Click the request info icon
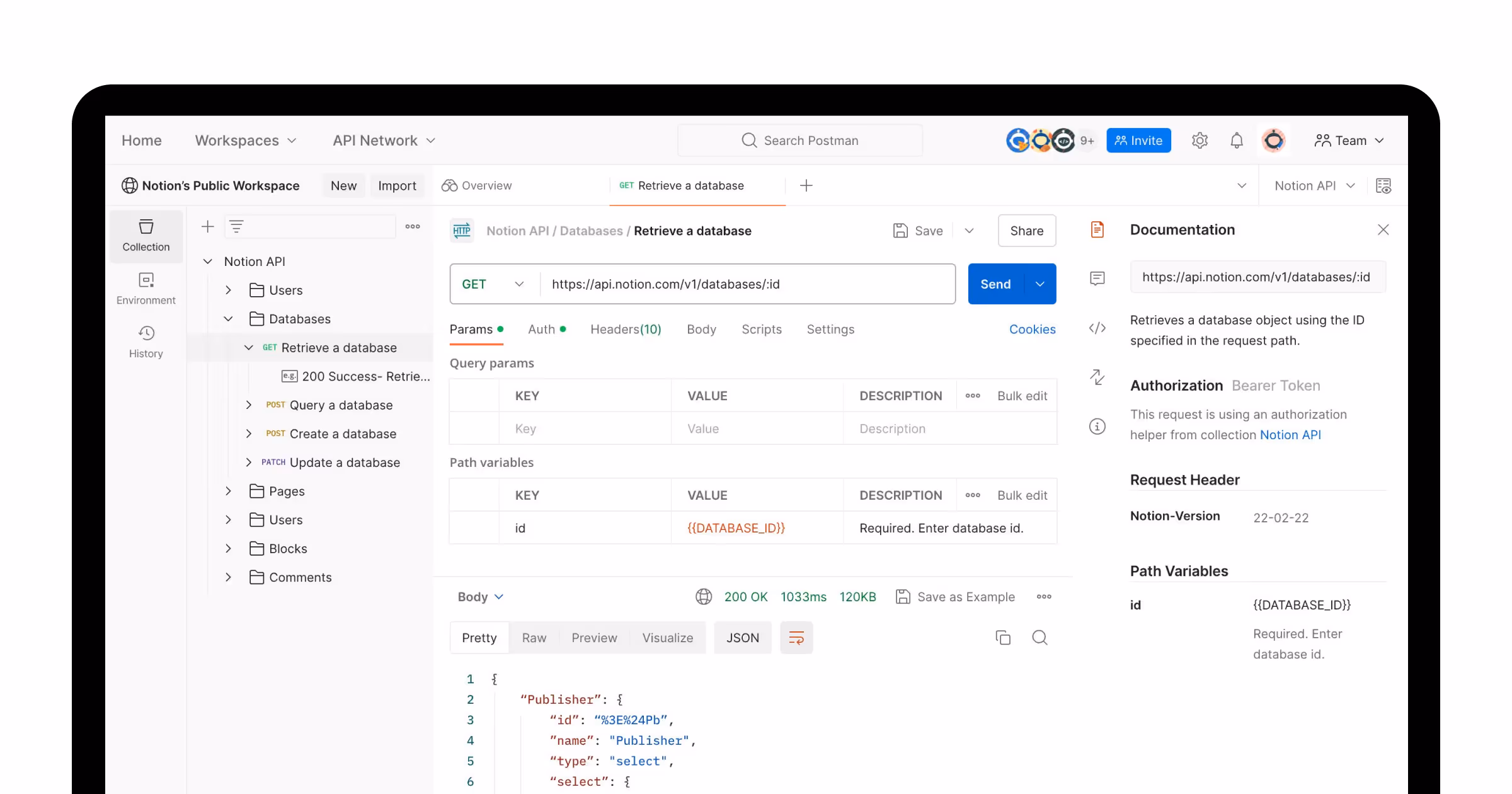Screen dimensions: 1512x794 coord(1097,427)
